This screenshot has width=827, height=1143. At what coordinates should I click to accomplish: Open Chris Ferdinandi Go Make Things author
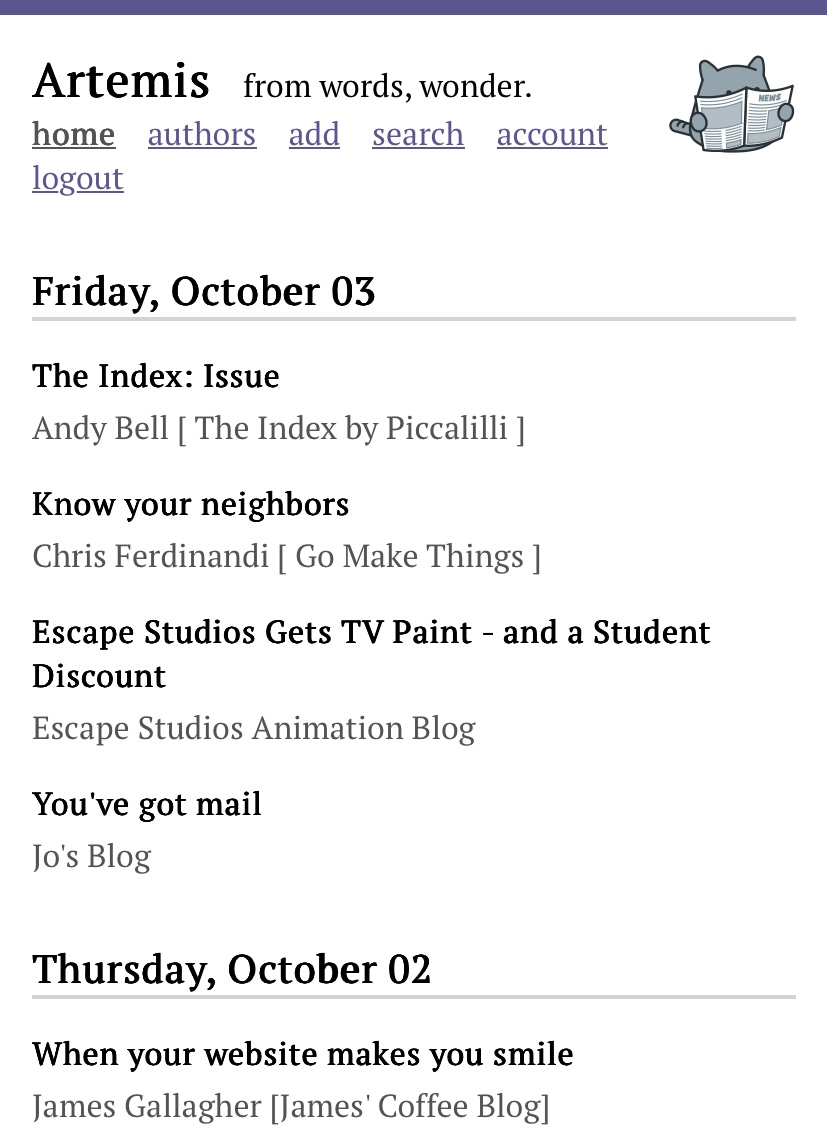[286, 556]
